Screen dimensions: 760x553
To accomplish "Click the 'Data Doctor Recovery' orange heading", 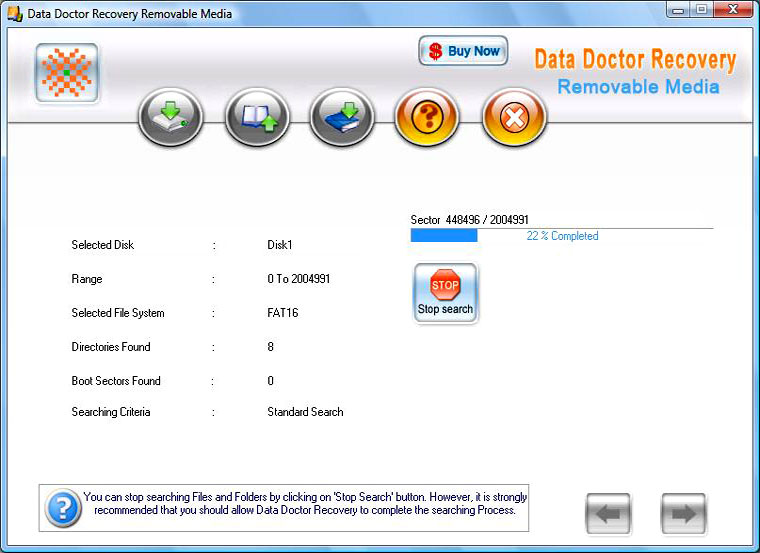I will point(635,60).
